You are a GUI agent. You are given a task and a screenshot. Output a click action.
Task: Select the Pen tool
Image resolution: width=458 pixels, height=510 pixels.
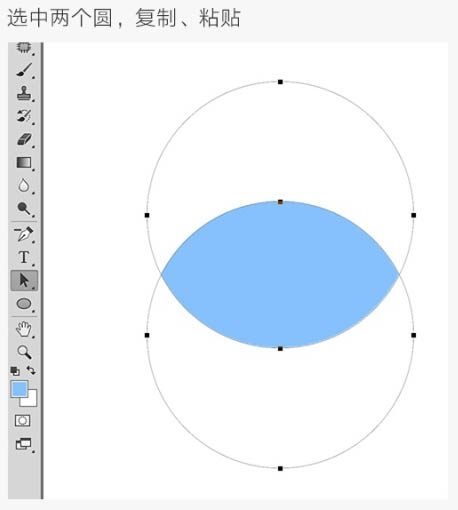pyautogui.click(x=24, y=234)
